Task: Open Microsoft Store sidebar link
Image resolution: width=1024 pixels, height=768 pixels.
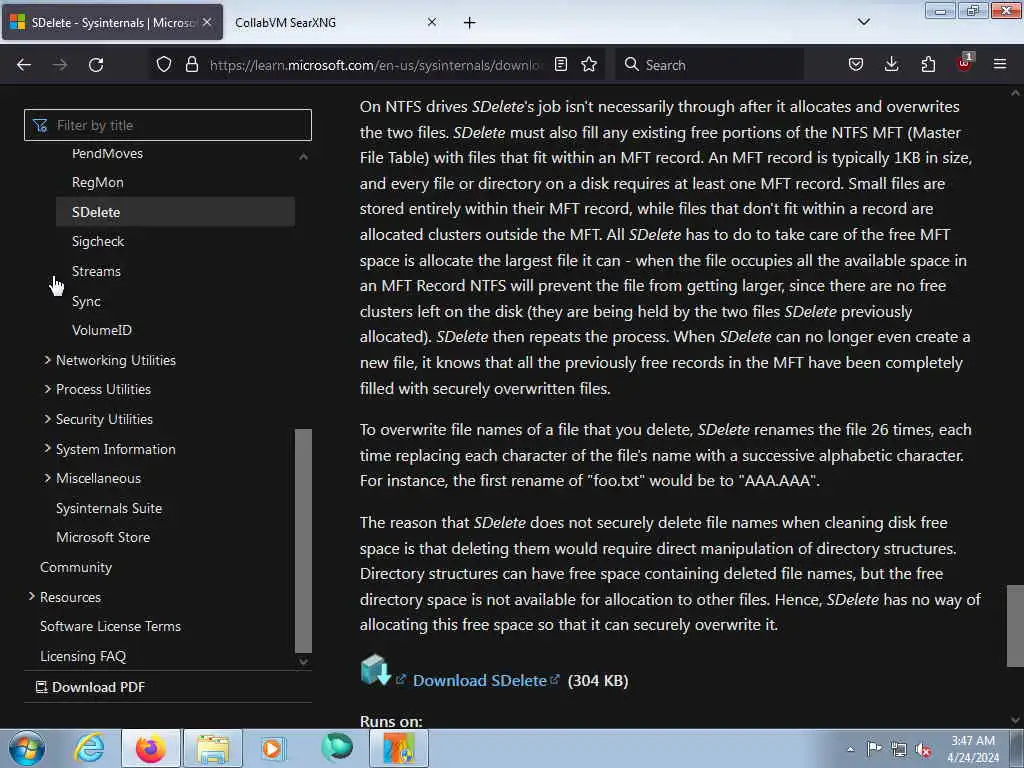Action: 103,537
